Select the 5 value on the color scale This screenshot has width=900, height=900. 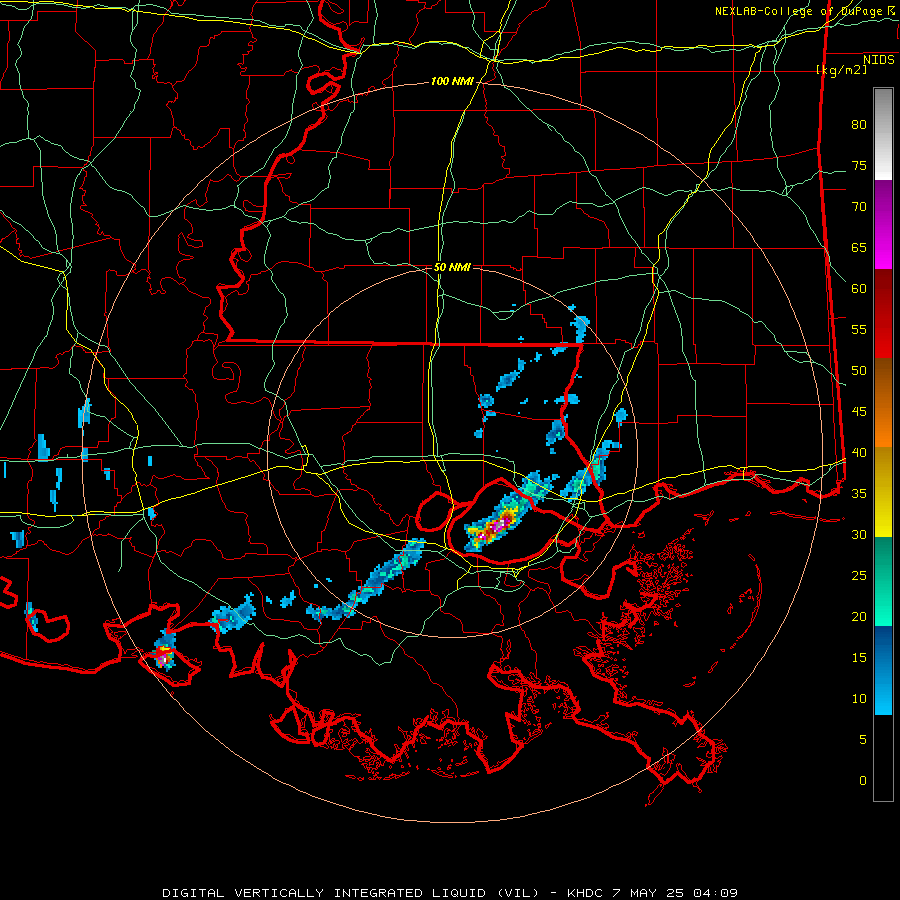pyautogui.click(x=863, y=740)
